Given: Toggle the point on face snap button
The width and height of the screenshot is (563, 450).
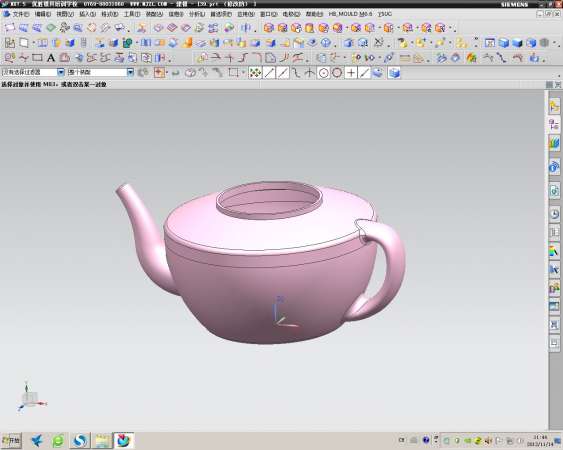Looking at the screenshot, I should tap(378, 73).
